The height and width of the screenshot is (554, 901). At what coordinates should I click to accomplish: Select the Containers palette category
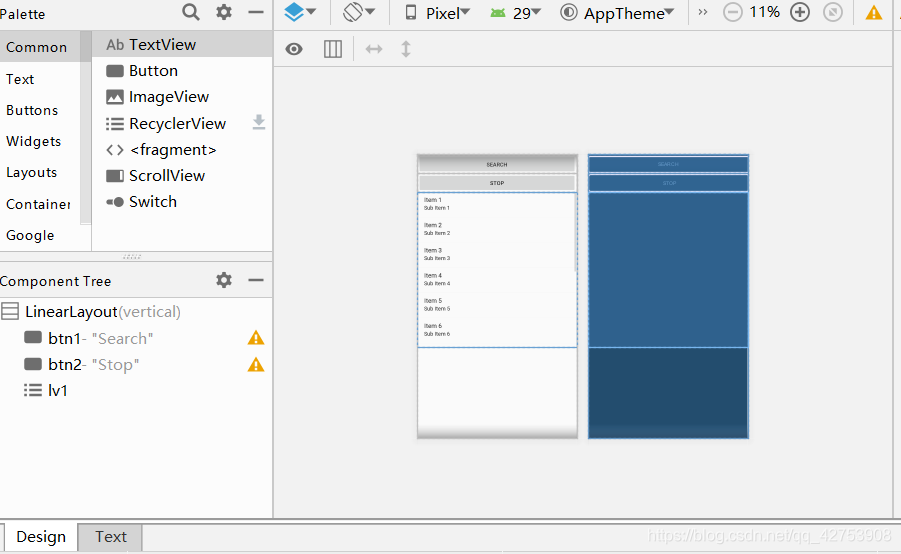[x=40, y=204]
